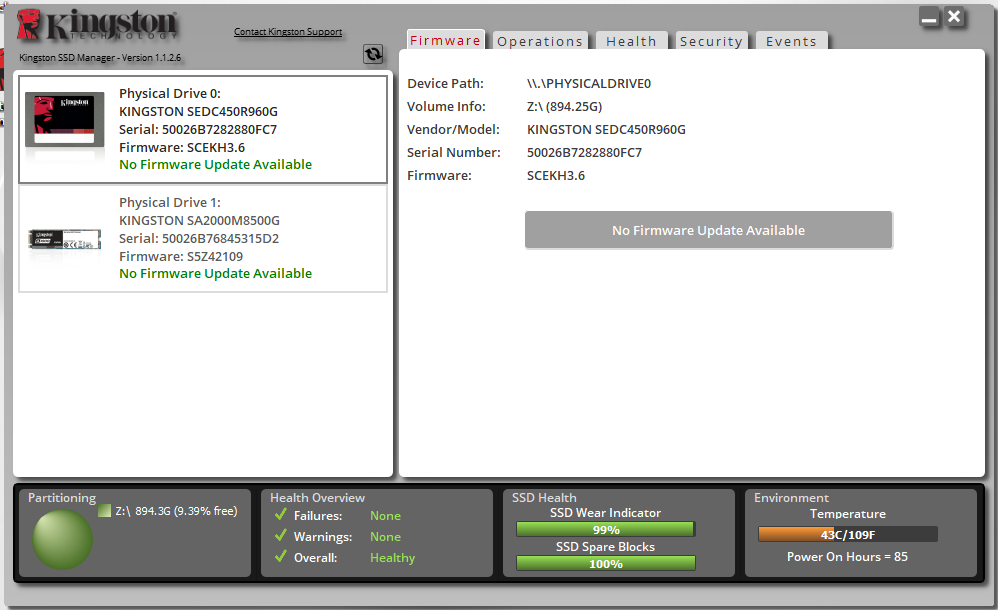
Task: Click the Kingston logo
Action: click(97, 25)
